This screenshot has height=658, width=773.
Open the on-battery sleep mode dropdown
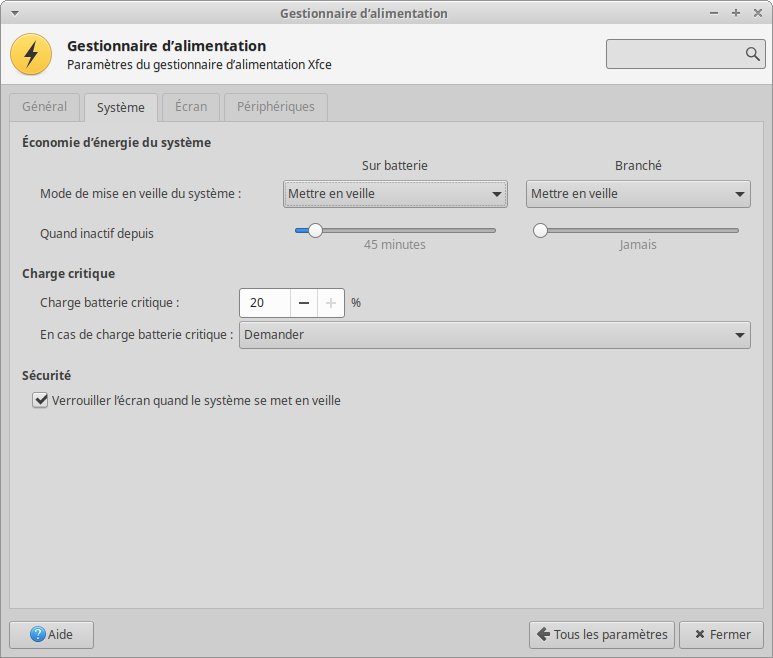[x=395, y=194]
